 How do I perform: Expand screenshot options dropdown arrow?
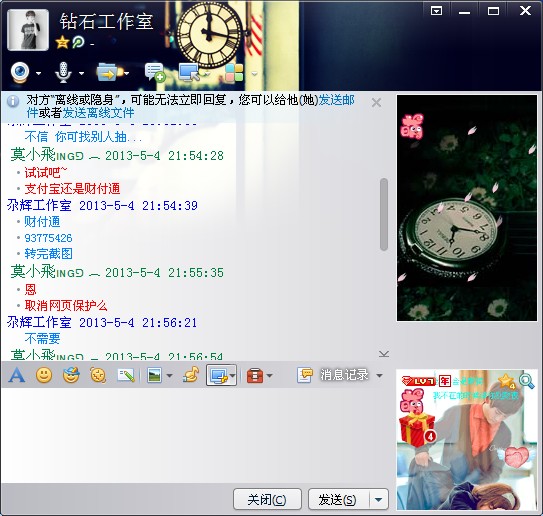(232, 375)
